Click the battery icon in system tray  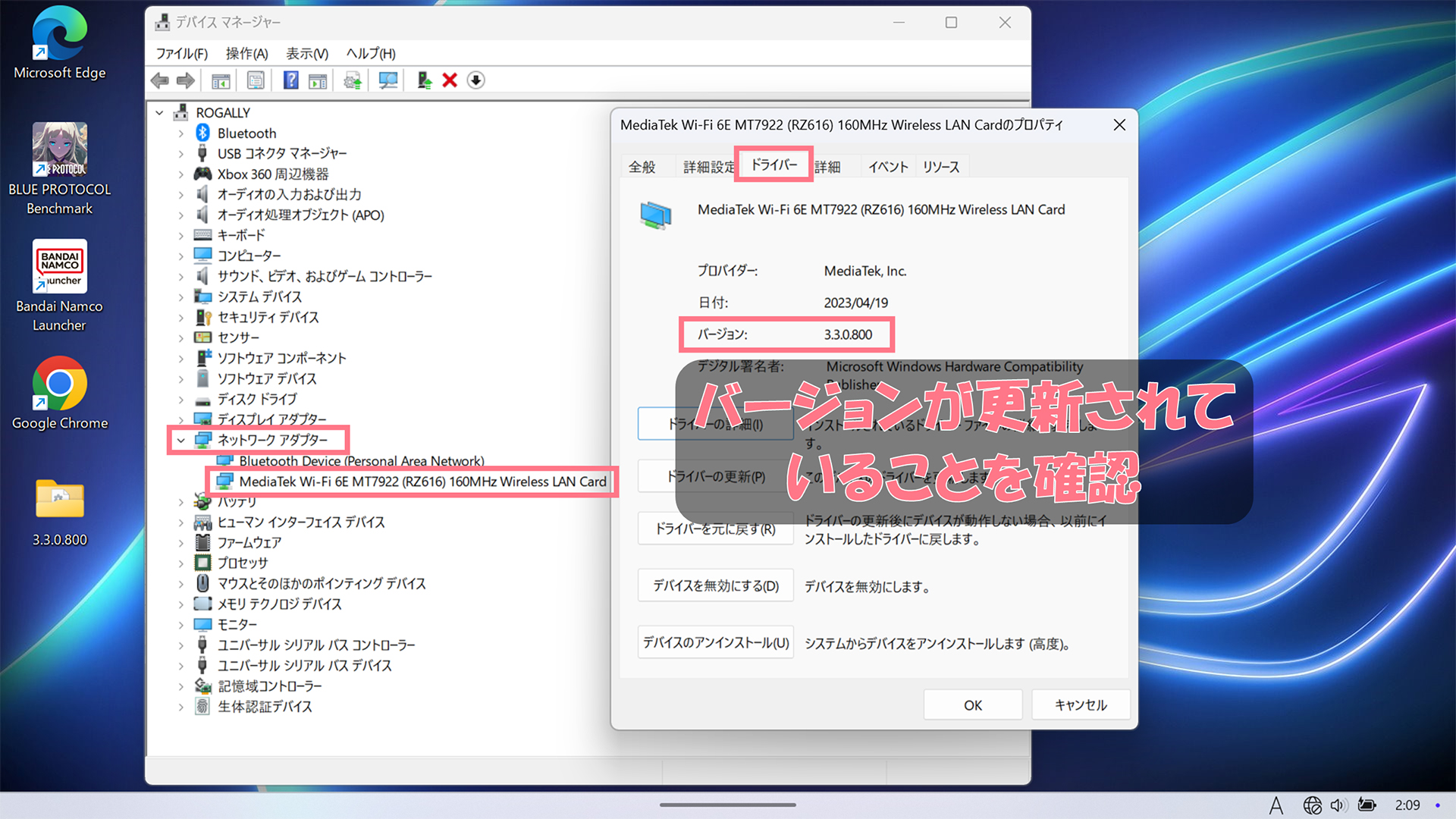click(1367, 805)
